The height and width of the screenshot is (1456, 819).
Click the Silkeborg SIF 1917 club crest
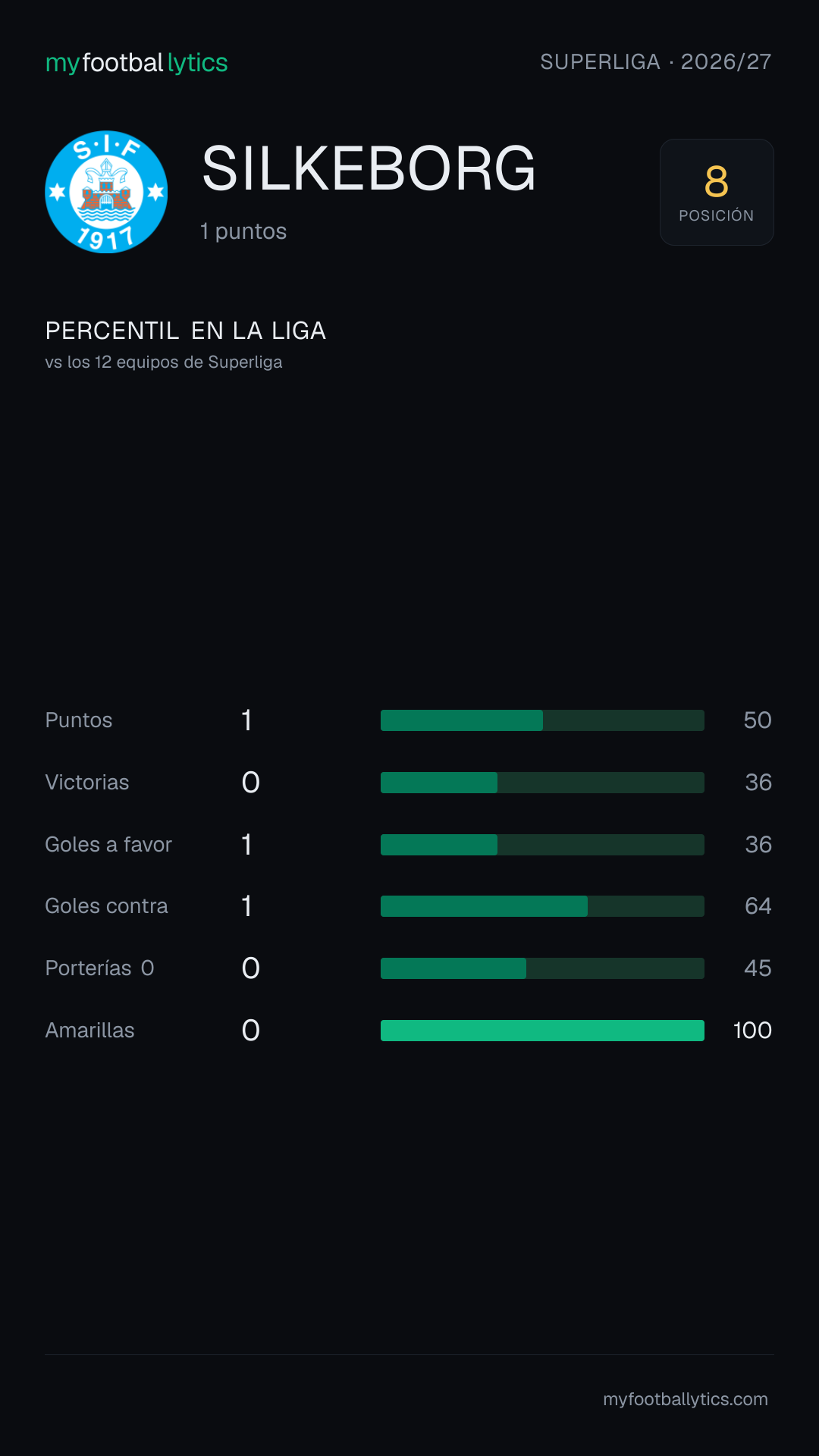(106, 192)
